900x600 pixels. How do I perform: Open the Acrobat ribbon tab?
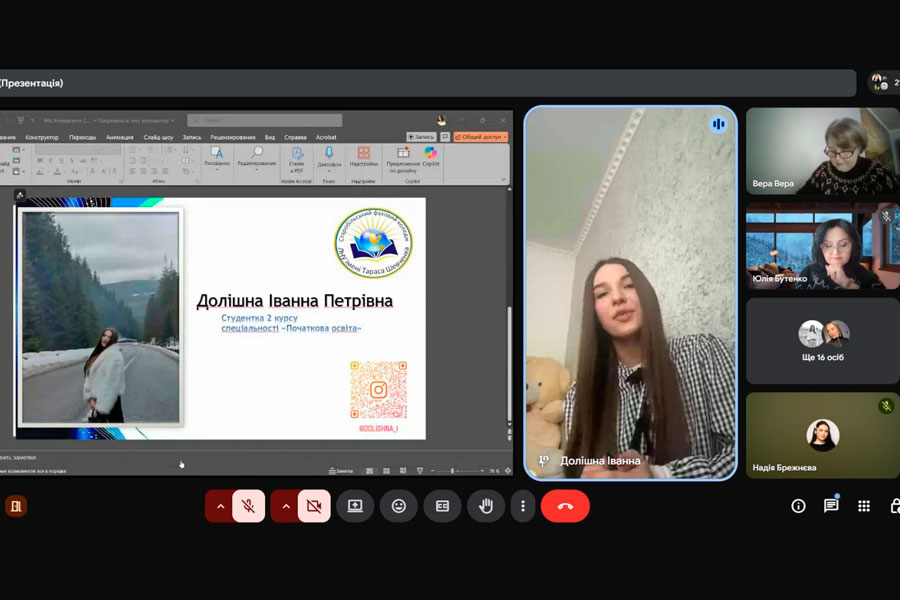(x=326, y=137)
